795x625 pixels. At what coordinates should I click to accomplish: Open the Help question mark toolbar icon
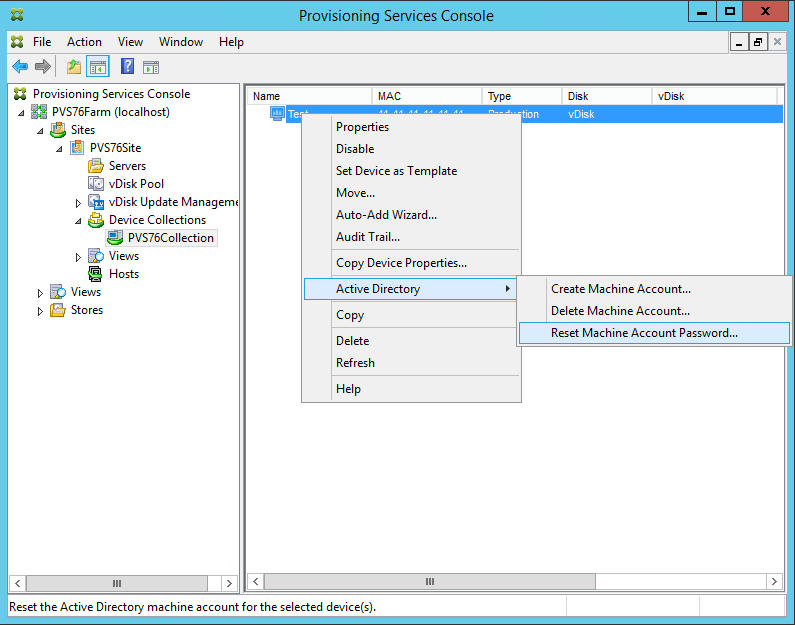[127, 66]
